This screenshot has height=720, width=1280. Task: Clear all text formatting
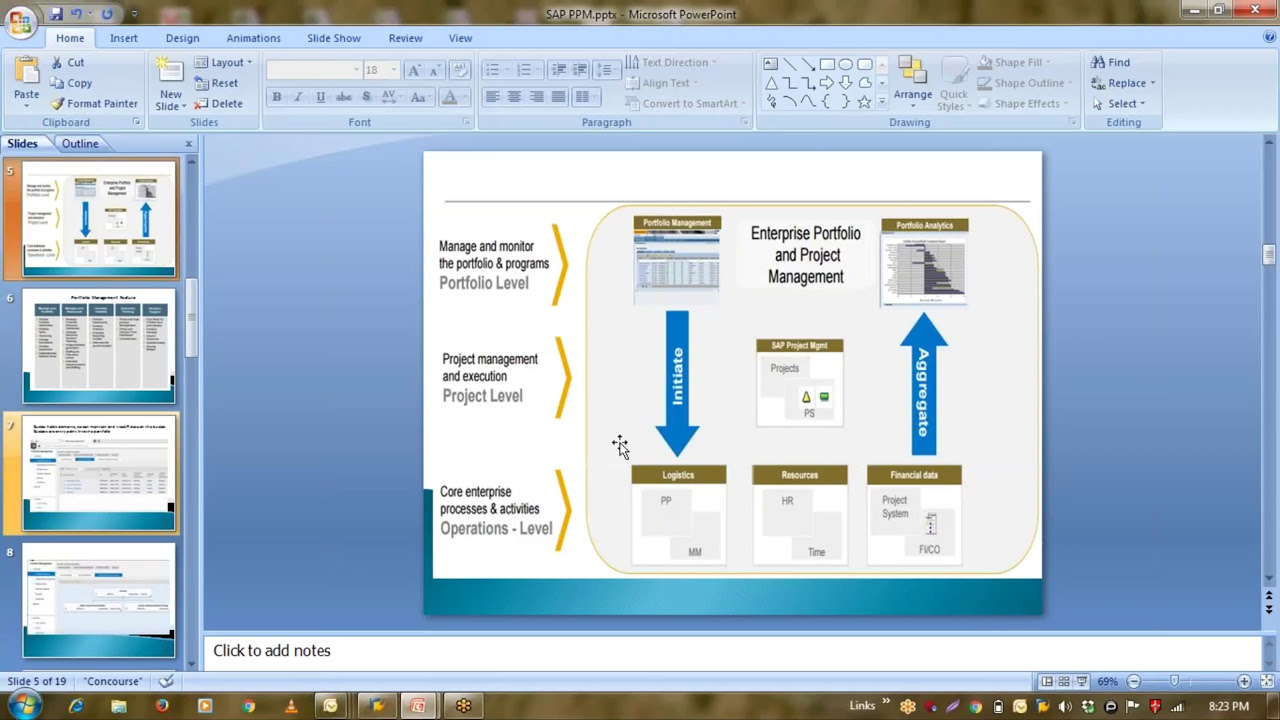(460, 70)
